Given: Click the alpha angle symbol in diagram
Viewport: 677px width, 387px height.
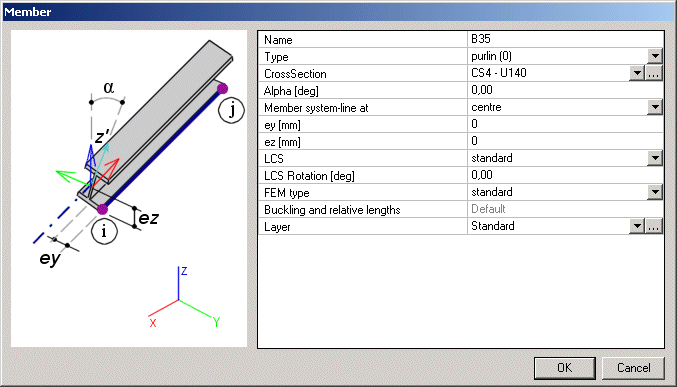Looking at the screenshot, I should pos(109,88).
